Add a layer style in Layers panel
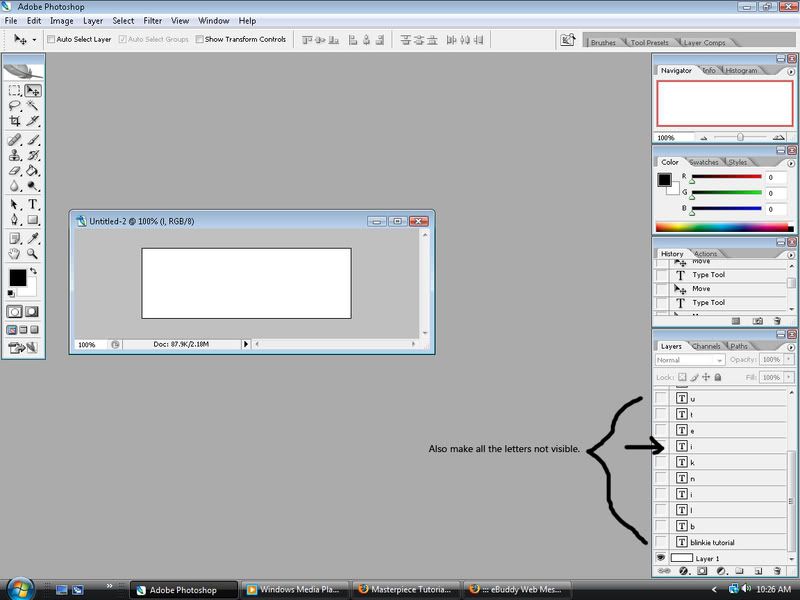The height and width of the screenshot is (600, 800). [x=684, y=571]
